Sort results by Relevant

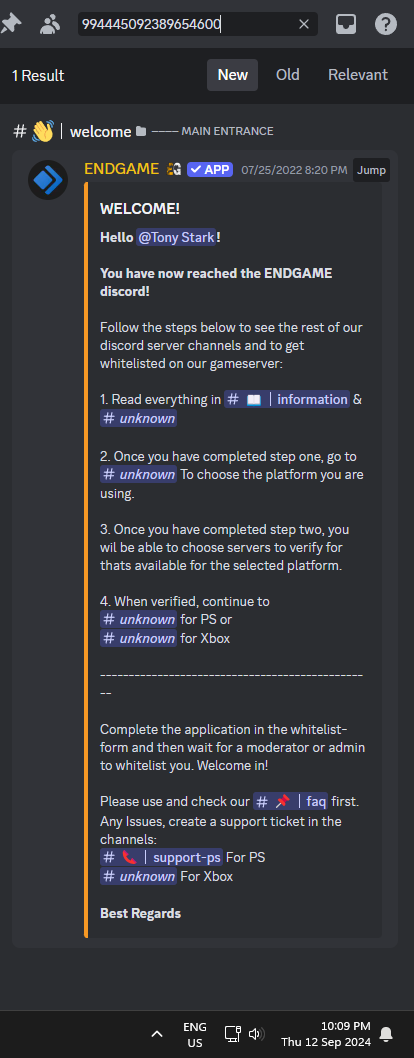point(358,75)
